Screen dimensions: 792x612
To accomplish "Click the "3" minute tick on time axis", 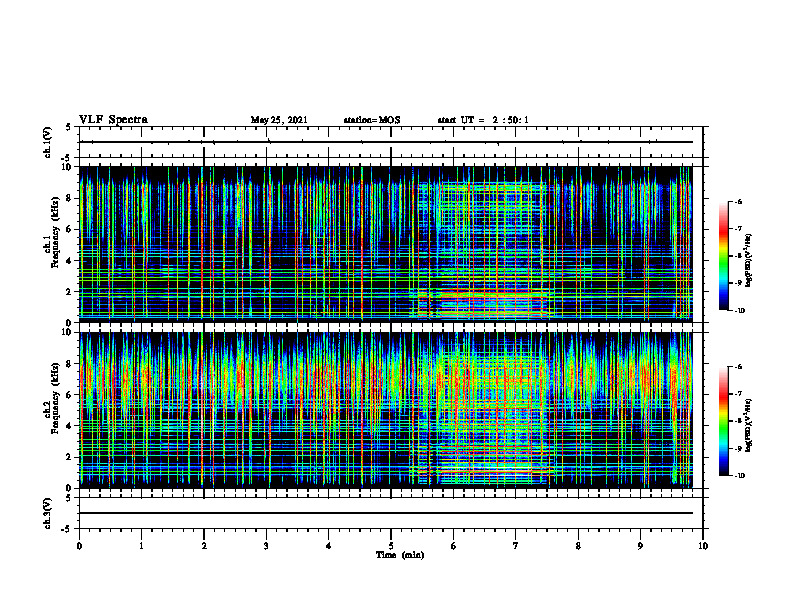I will tap(266, 546).
